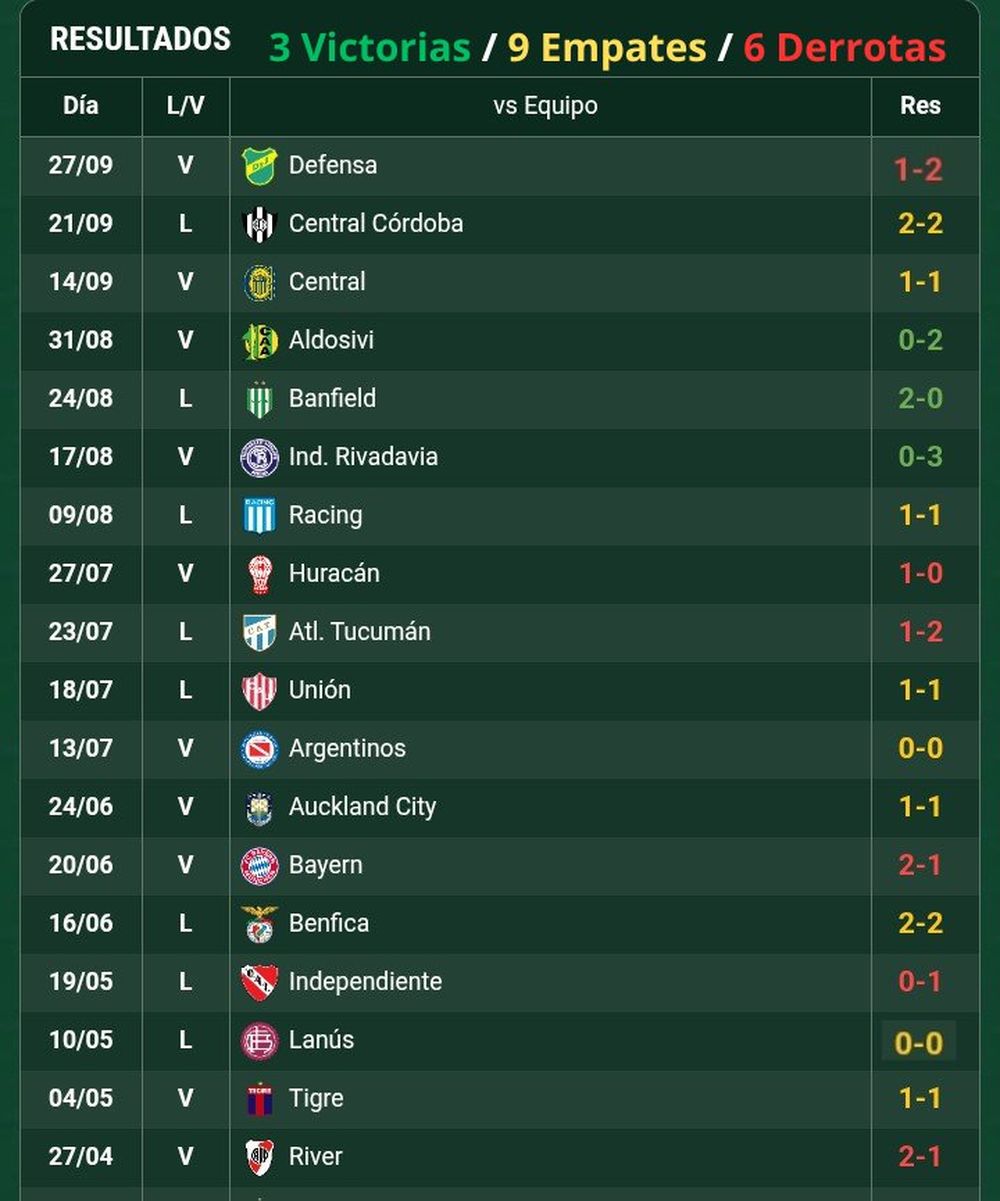Image resolution: width=1000 pixels, height=1201 pixels.
Task: Open the Lanús team link
Action: (321, 1040)
